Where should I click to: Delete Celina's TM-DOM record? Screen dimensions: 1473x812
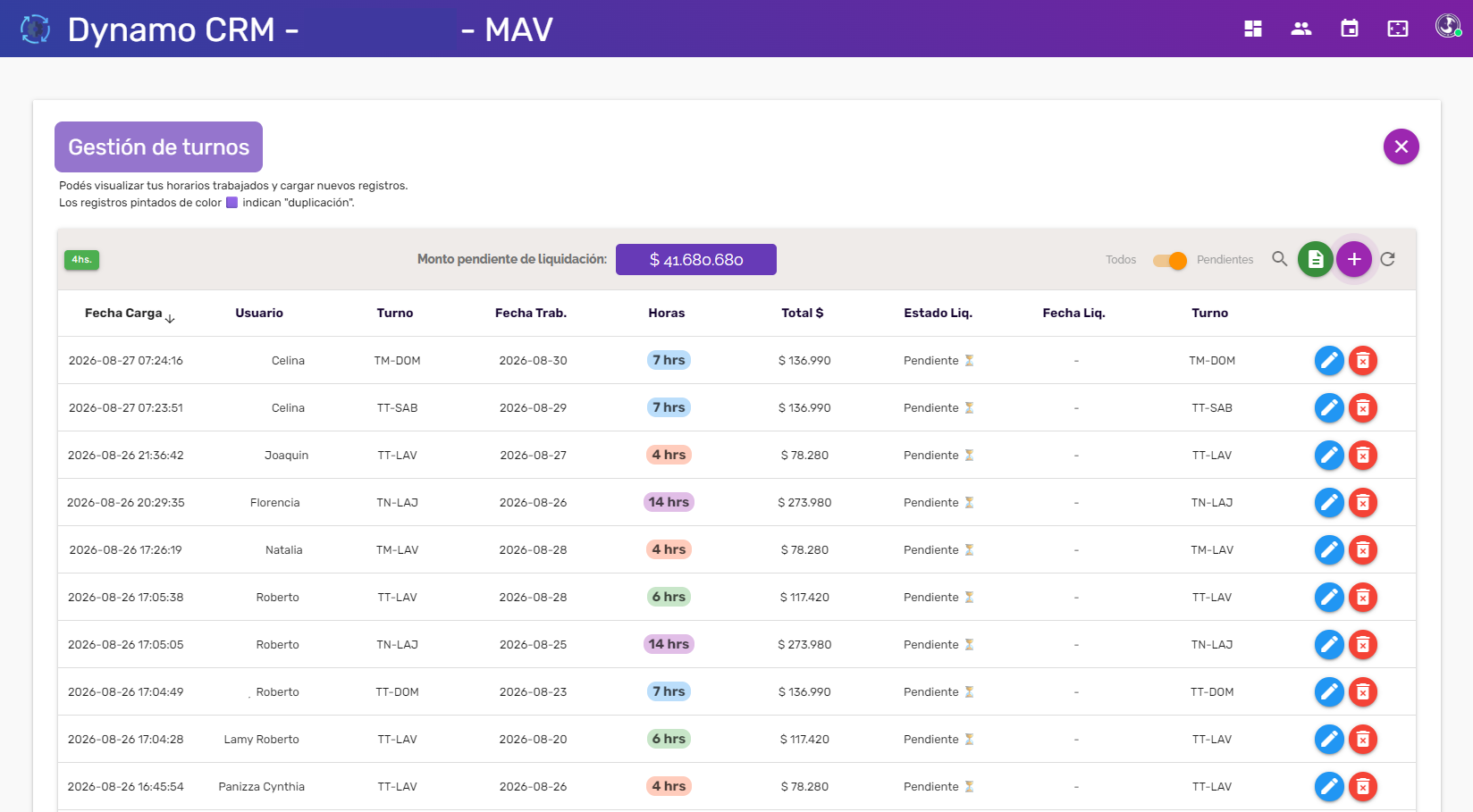1363,361
